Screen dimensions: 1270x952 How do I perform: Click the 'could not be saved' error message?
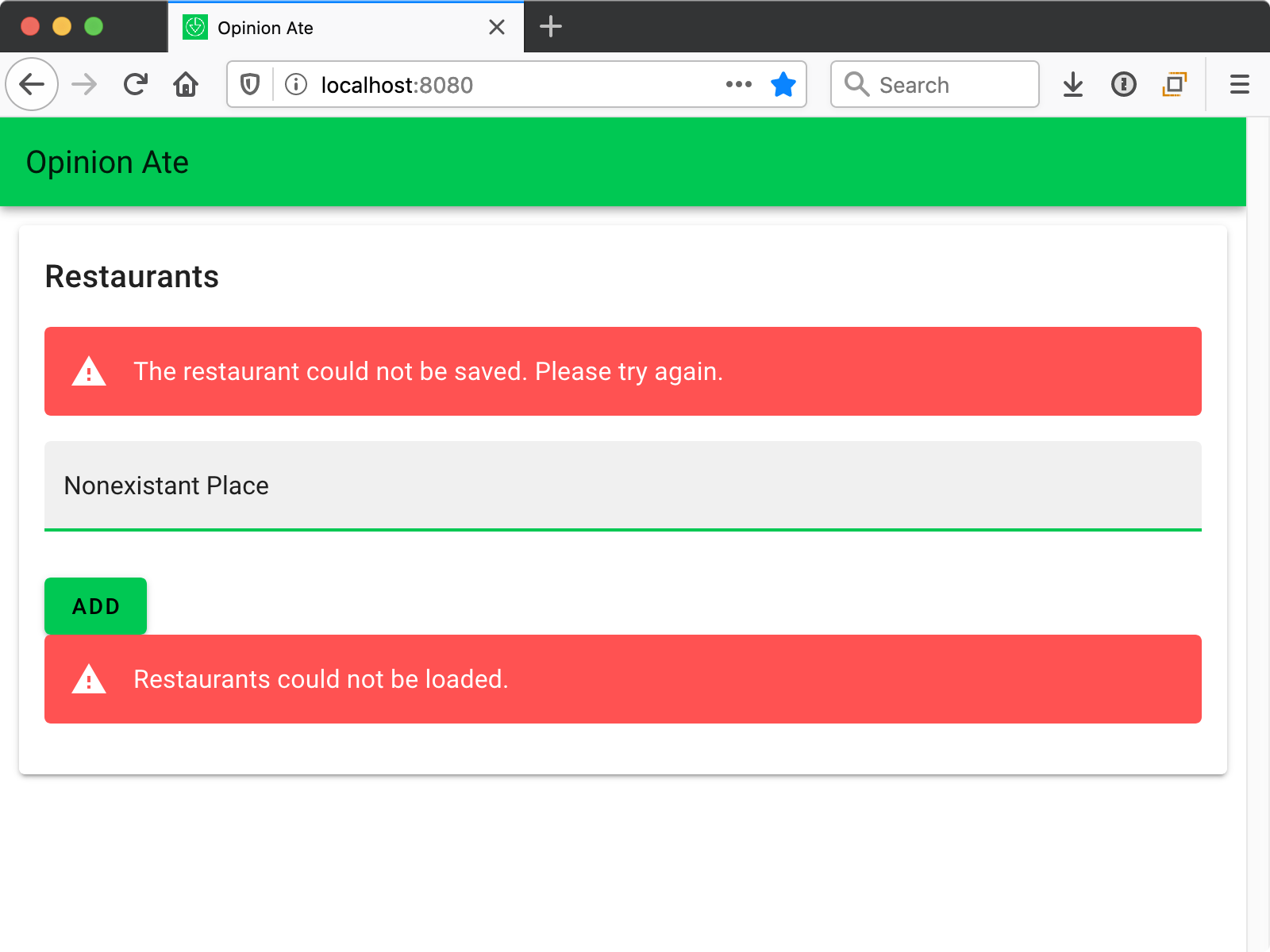click(428, 371)
